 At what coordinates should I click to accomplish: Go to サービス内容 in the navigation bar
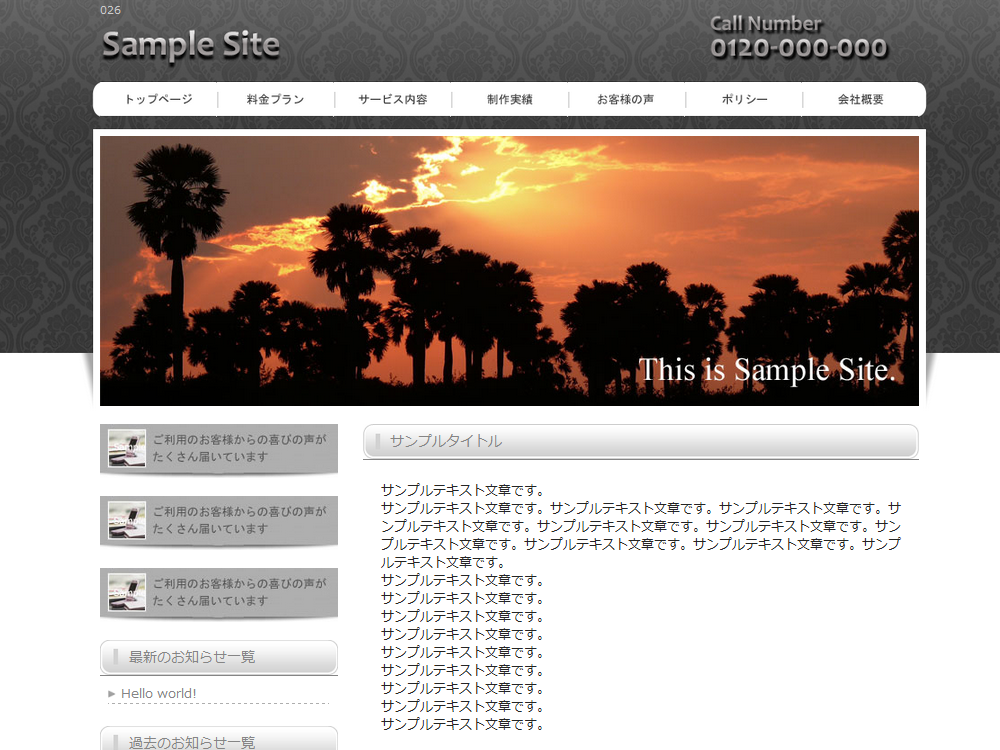coord(393,99)
